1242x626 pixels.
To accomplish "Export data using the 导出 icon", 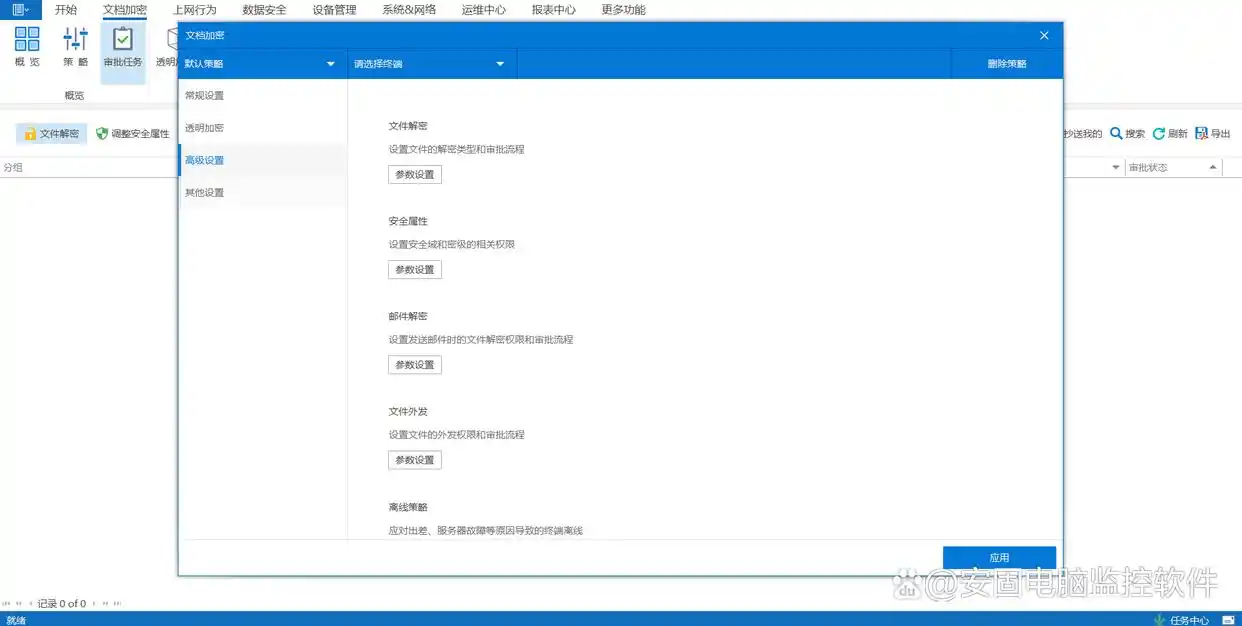I will coord(1204,132).
